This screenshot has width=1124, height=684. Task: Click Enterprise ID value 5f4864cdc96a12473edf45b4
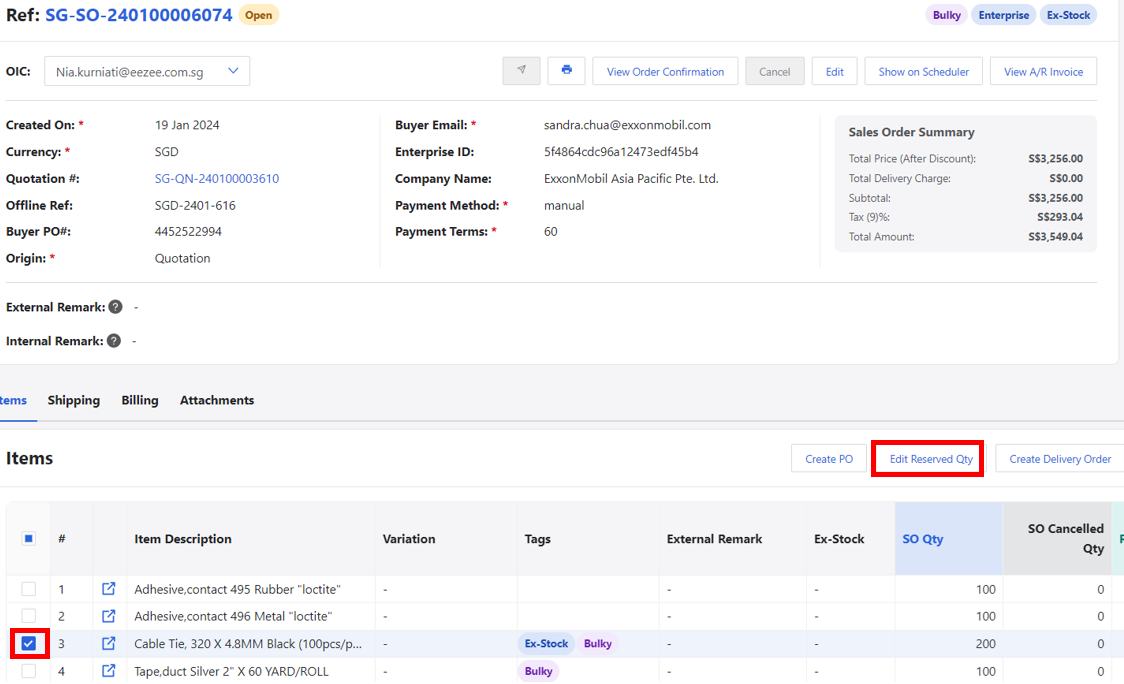(x=621, y=151)
